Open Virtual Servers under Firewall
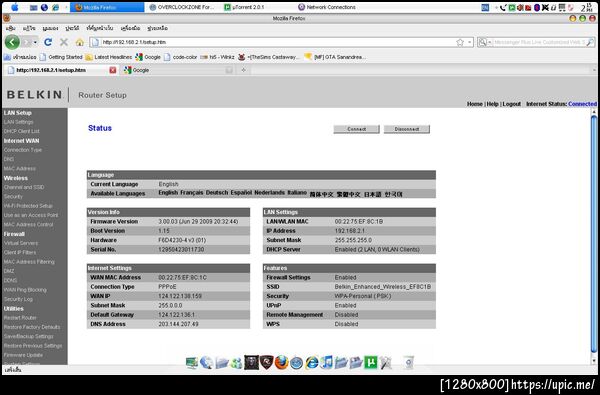Screen dimensions: 600x395 click(21, 243)
